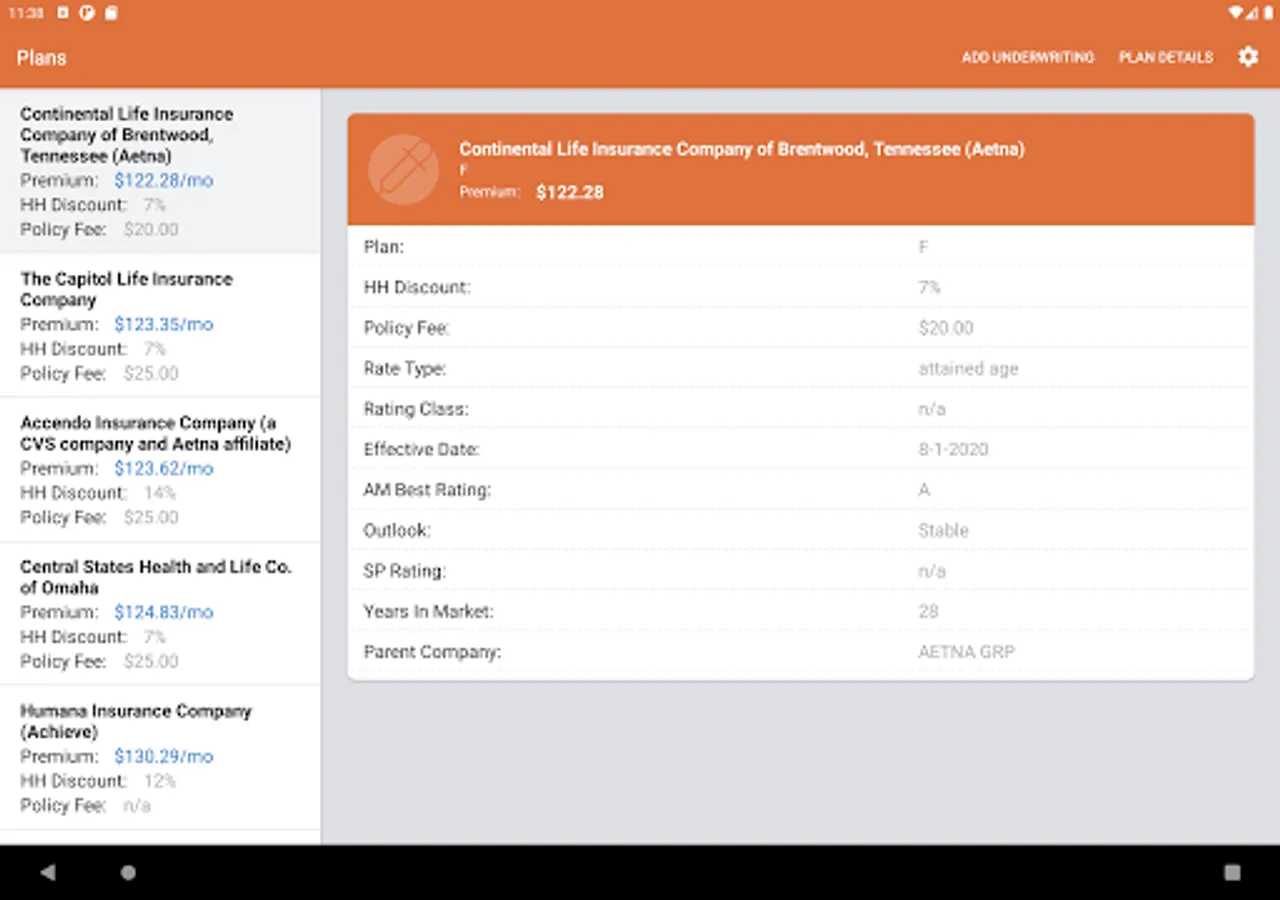The image size is (1280, 900).
Task: Tap the Android back navigation button
Action: point(47,872)
